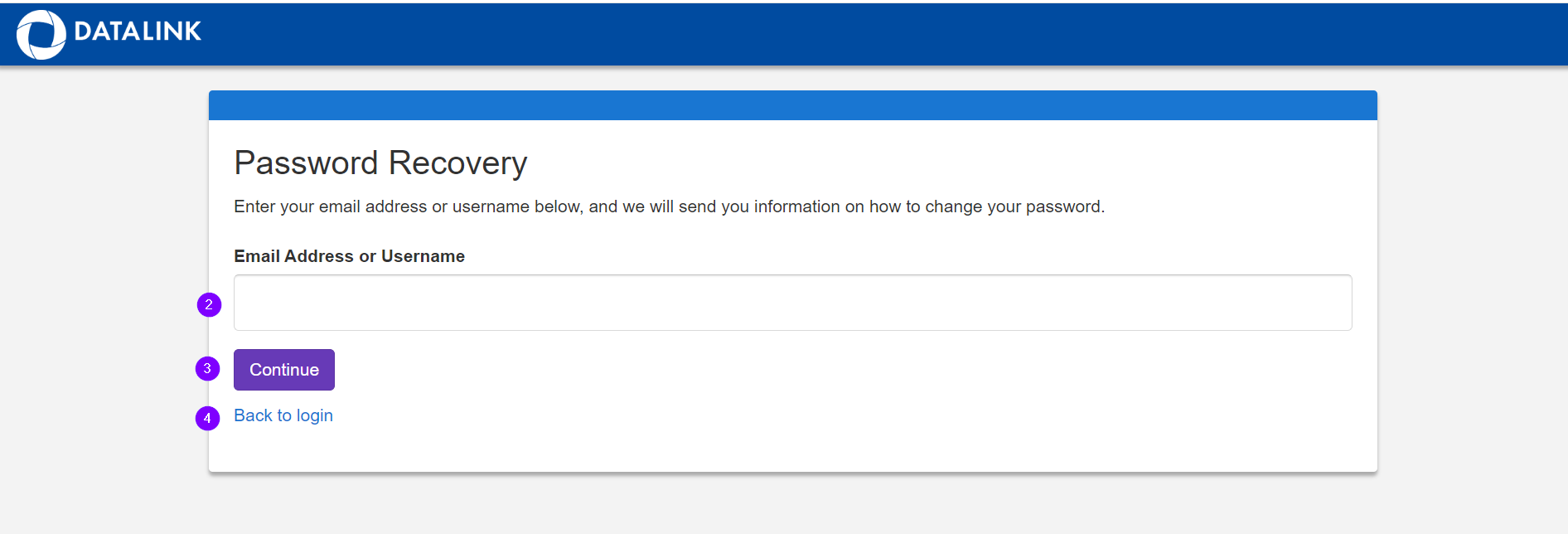
Task: Select the Password Recovery heading
Action: click(x=380, y=163)
